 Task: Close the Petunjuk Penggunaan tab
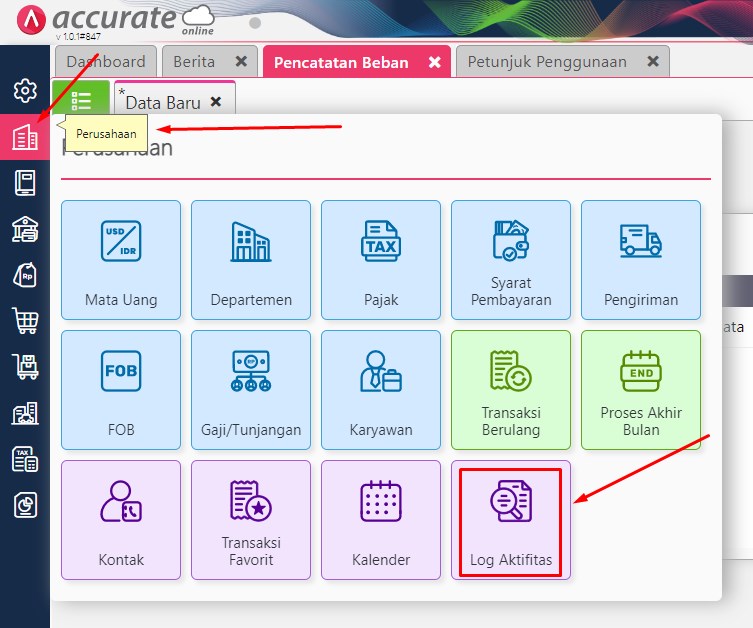pyautogui.click(x=653, y=61)
